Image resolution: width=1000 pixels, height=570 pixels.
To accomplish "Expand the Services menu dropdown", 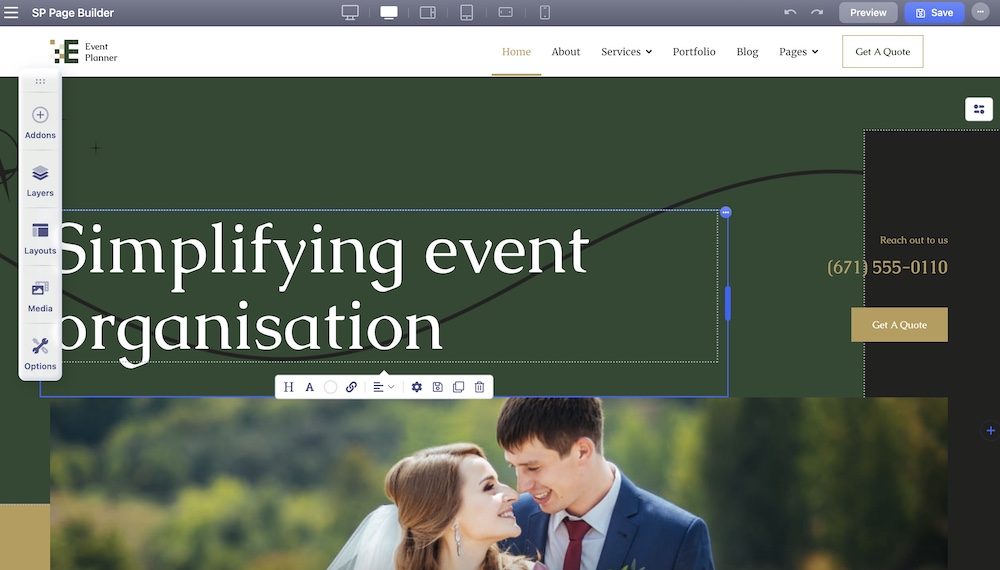I will (626, 52).
